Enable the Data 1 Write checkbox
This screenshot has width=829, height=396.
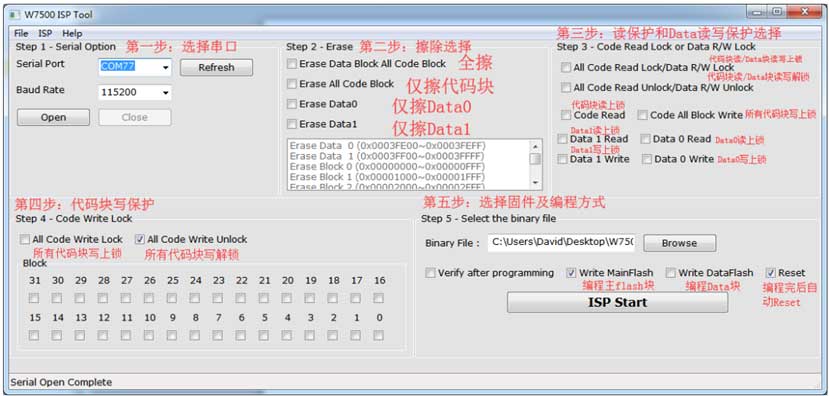tap(563, 159)
